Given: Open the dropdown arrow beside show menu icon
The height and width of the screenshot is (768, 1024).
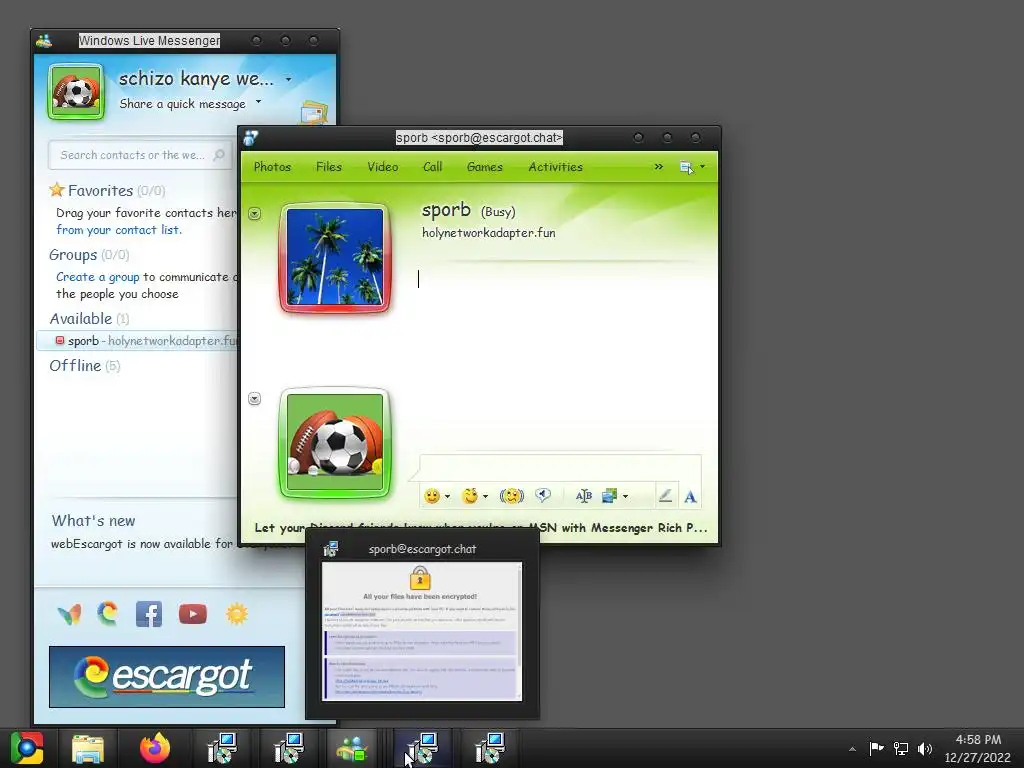Looking at the screenshot, I should pos(703,167).
